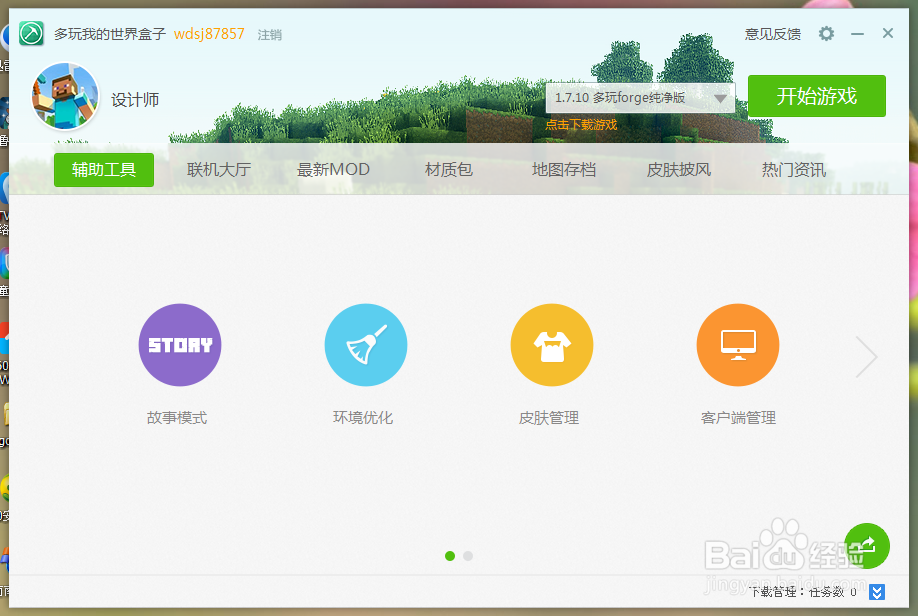The image size is (918, 616).
Task: Switch to the 辅助工具 tab
Action: tap(104, 170)
